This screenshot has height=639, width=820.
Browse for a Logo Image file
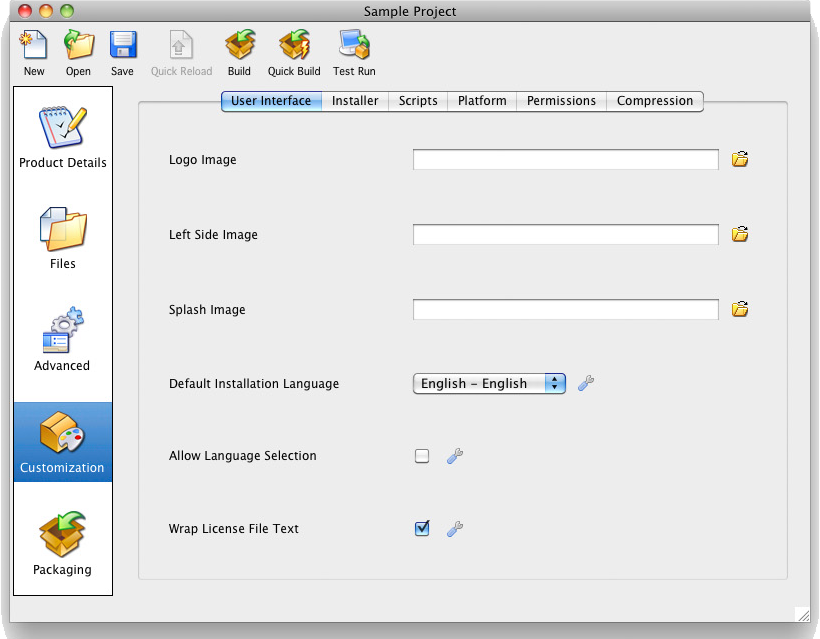[x=739, y=159]
